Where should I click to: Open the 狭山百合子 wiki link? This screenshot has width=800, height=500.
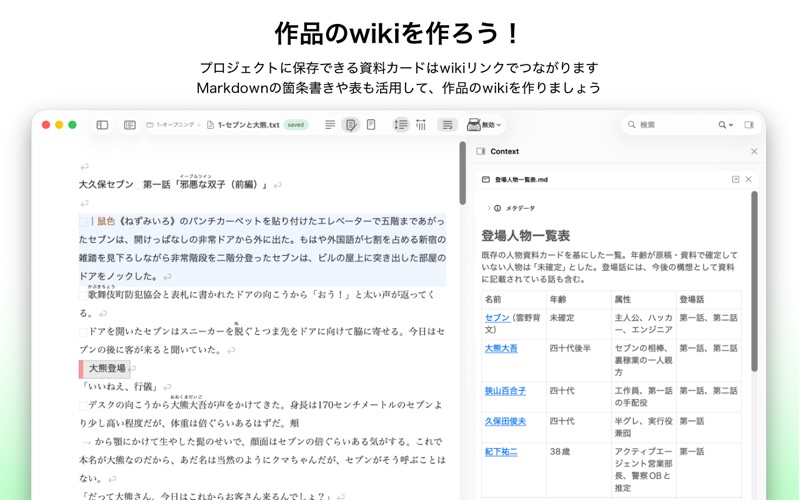pos(505,391)
